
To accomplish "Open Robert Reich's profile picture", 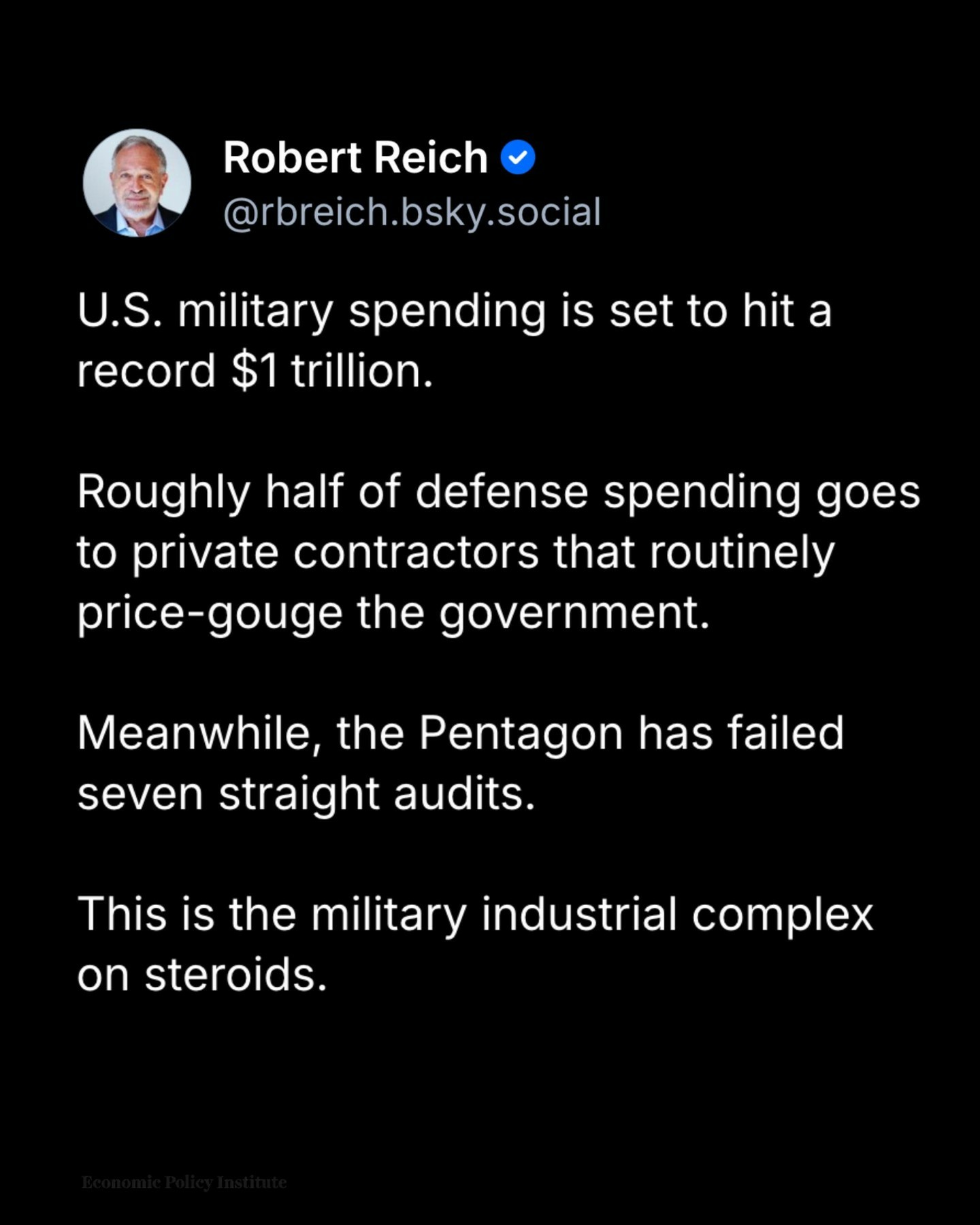I will pyautogui.click(x=137, y=183).
